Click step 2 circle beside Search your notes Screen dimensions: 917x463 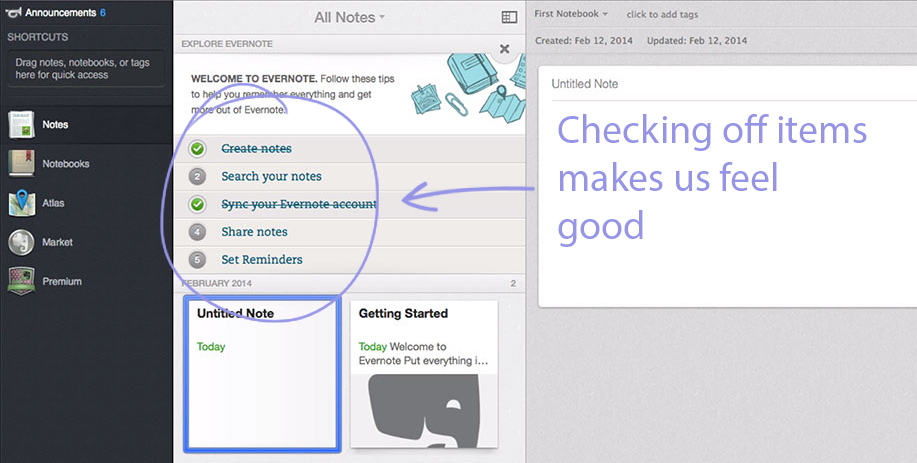pos(198,177)
